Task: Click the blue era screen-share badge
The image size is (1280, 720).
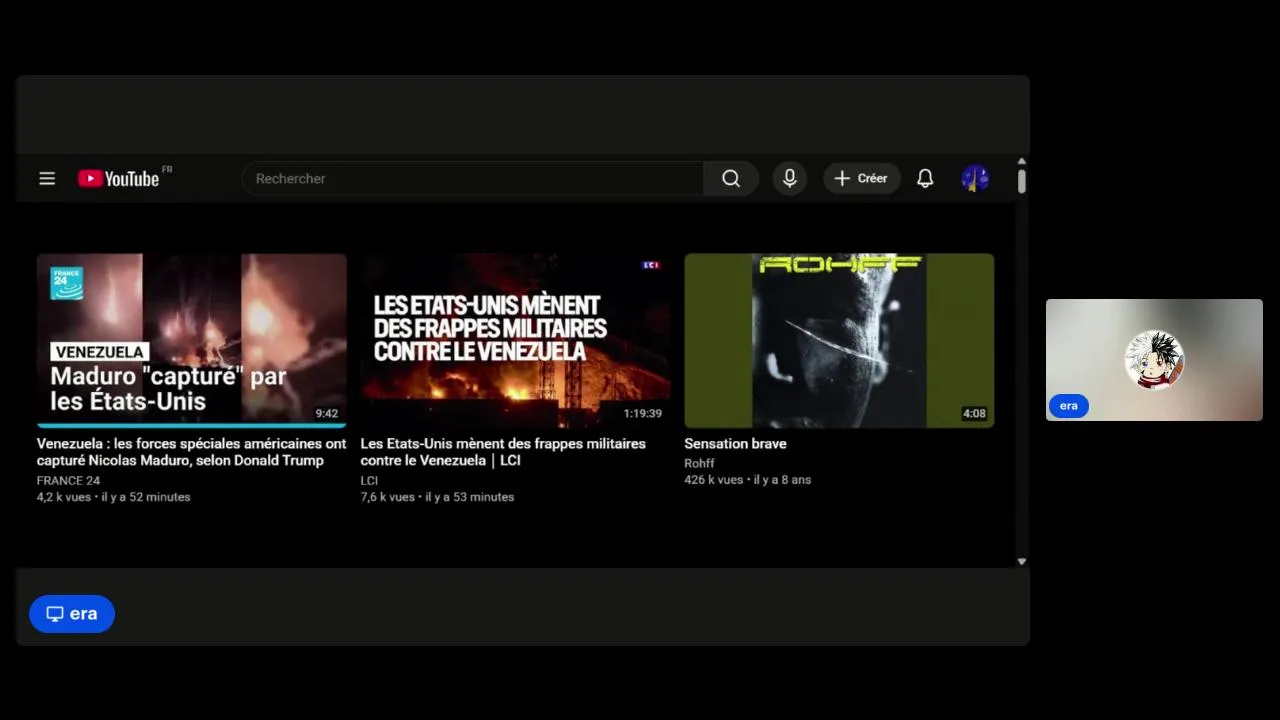Action: [72, 614]
